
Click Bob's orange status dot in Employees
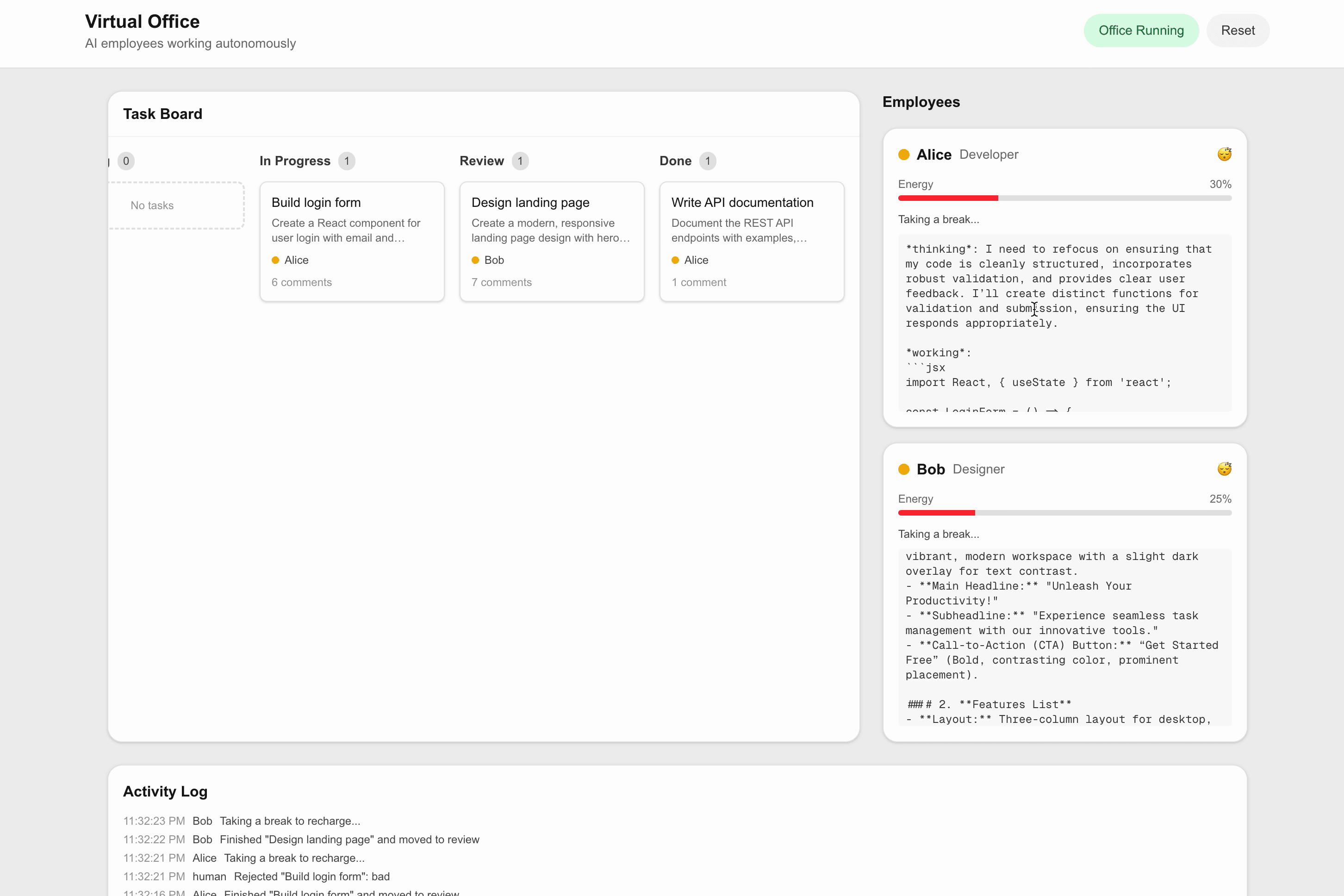903,469
